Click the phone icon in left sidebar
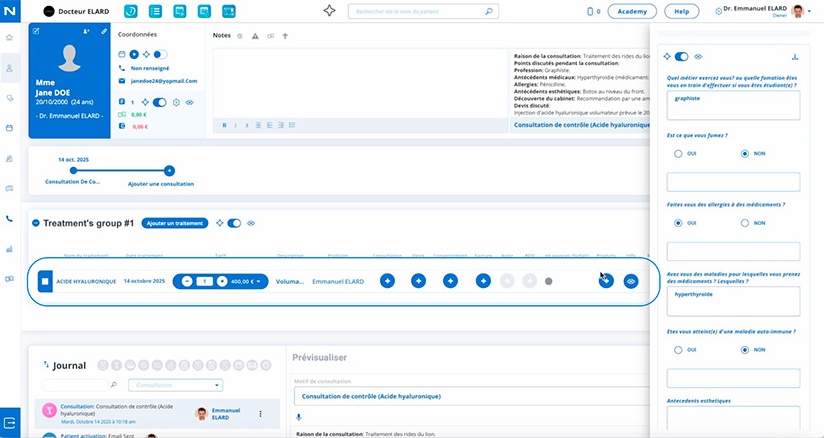824x438 pixels. click(10, 218)
